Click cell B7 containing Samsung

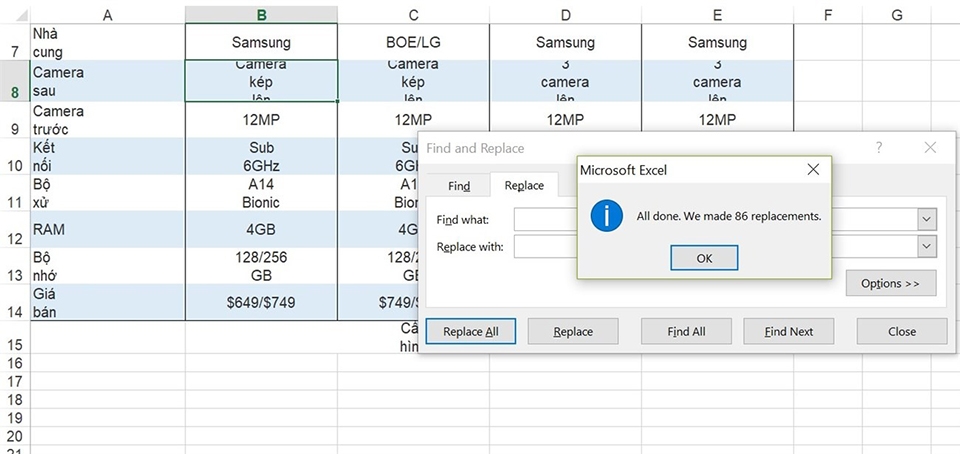[x=261, y=42]
